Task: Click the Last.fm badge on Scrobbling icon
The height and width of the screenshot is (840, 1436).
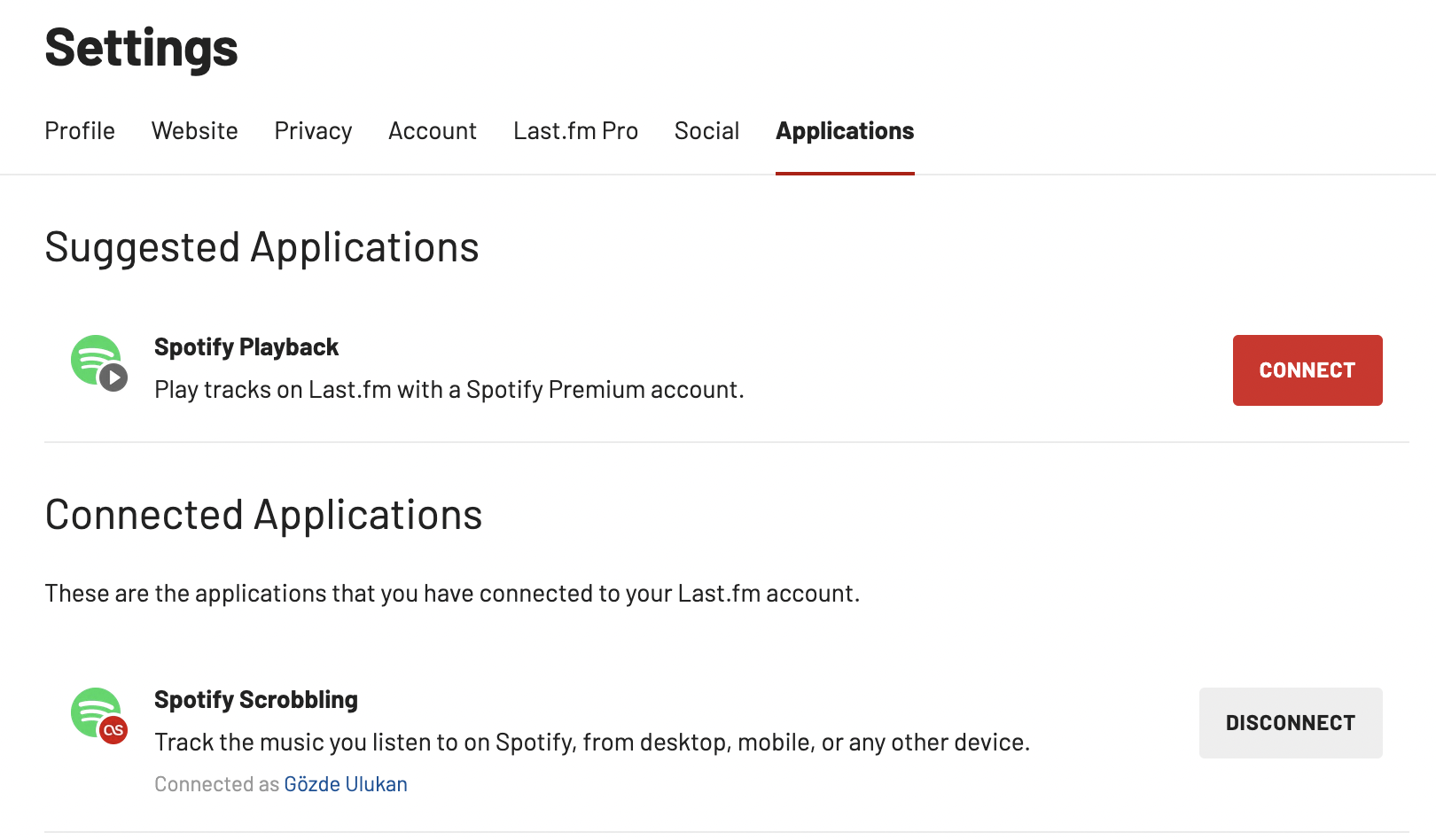Action: 113,730
